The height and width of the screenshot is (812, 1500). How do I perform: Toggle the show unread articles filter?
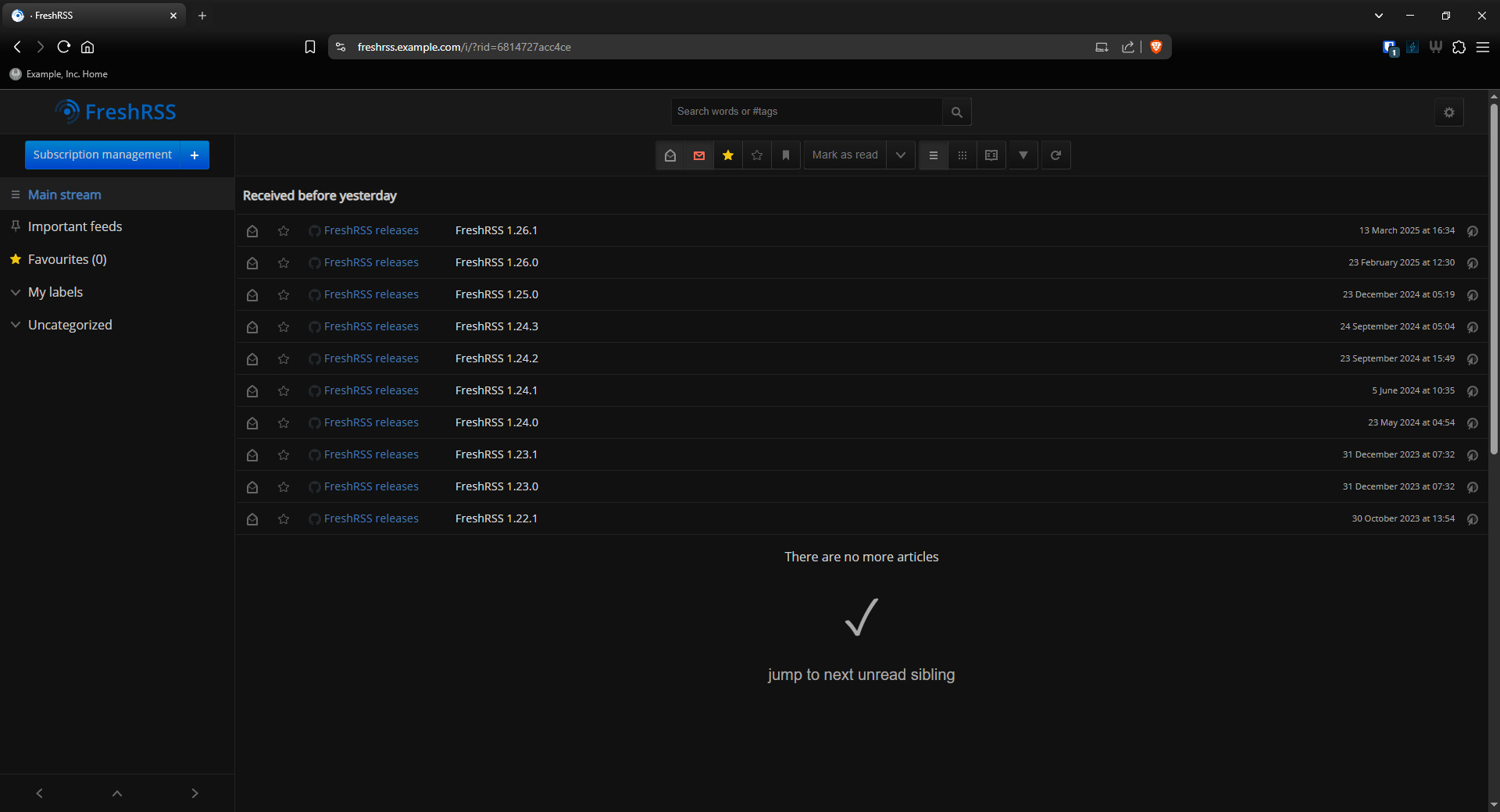click(699, 155)
